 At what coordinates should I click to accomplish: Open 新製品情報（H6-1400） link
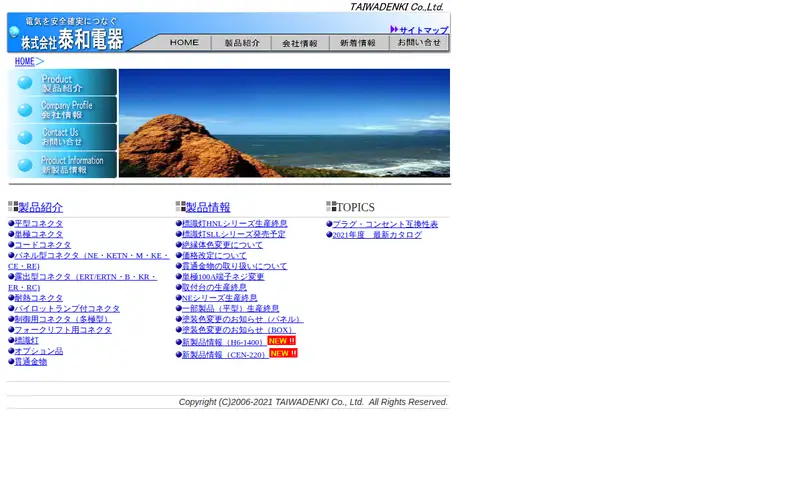point(224,342)
